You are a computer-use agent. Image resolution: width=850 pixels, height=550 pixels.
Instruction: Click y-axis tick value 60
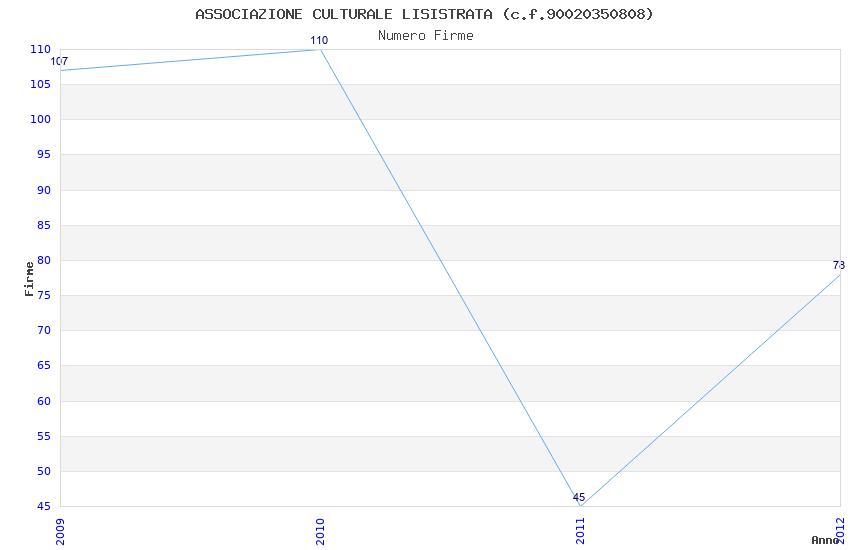pos(44,402)
